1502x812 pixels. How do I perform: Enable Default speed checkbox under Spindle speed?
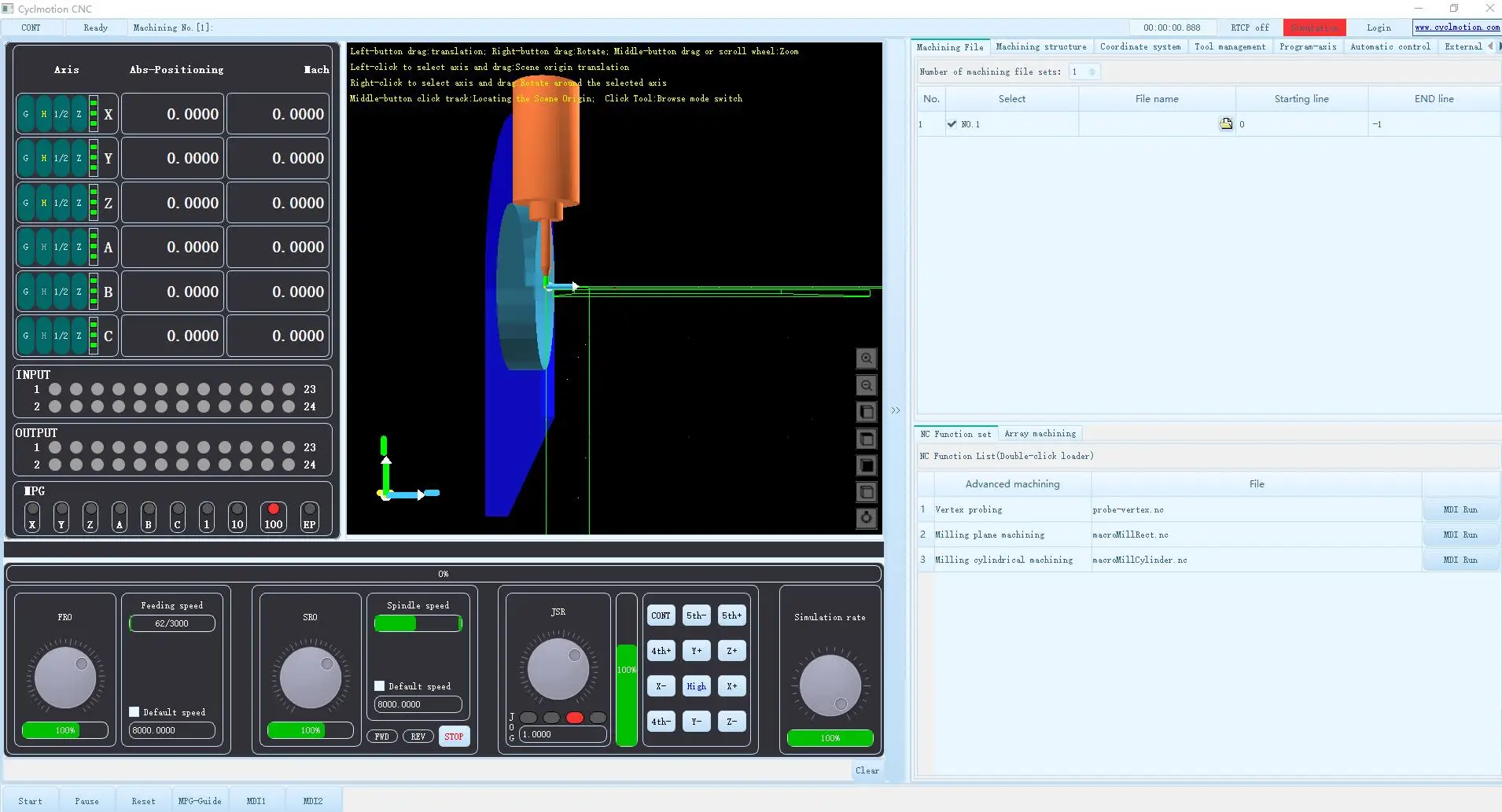pos(380,685)
